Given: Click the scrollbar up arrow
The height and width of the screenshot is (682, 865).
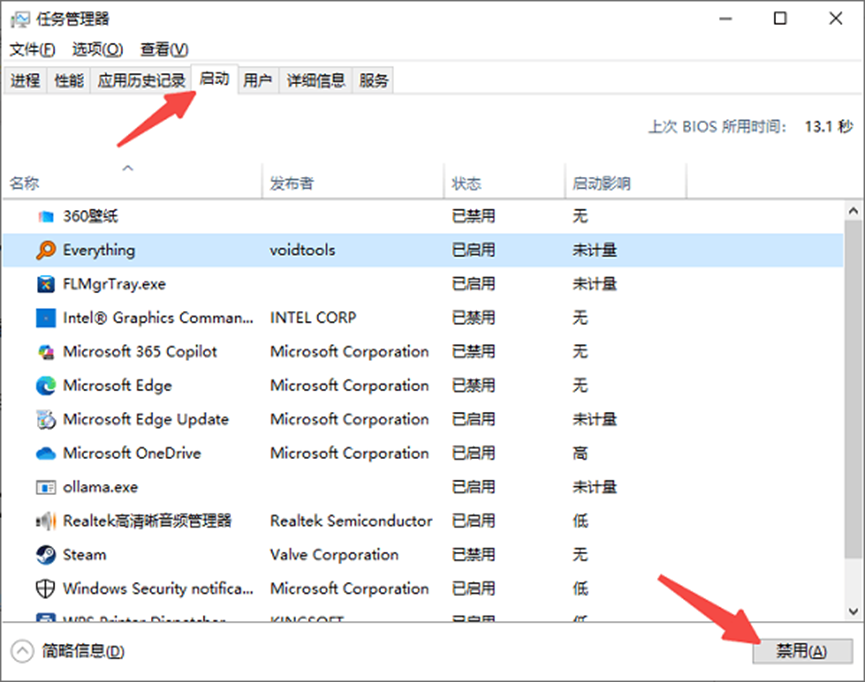Looking at the screenshot, I should (854, 209).
